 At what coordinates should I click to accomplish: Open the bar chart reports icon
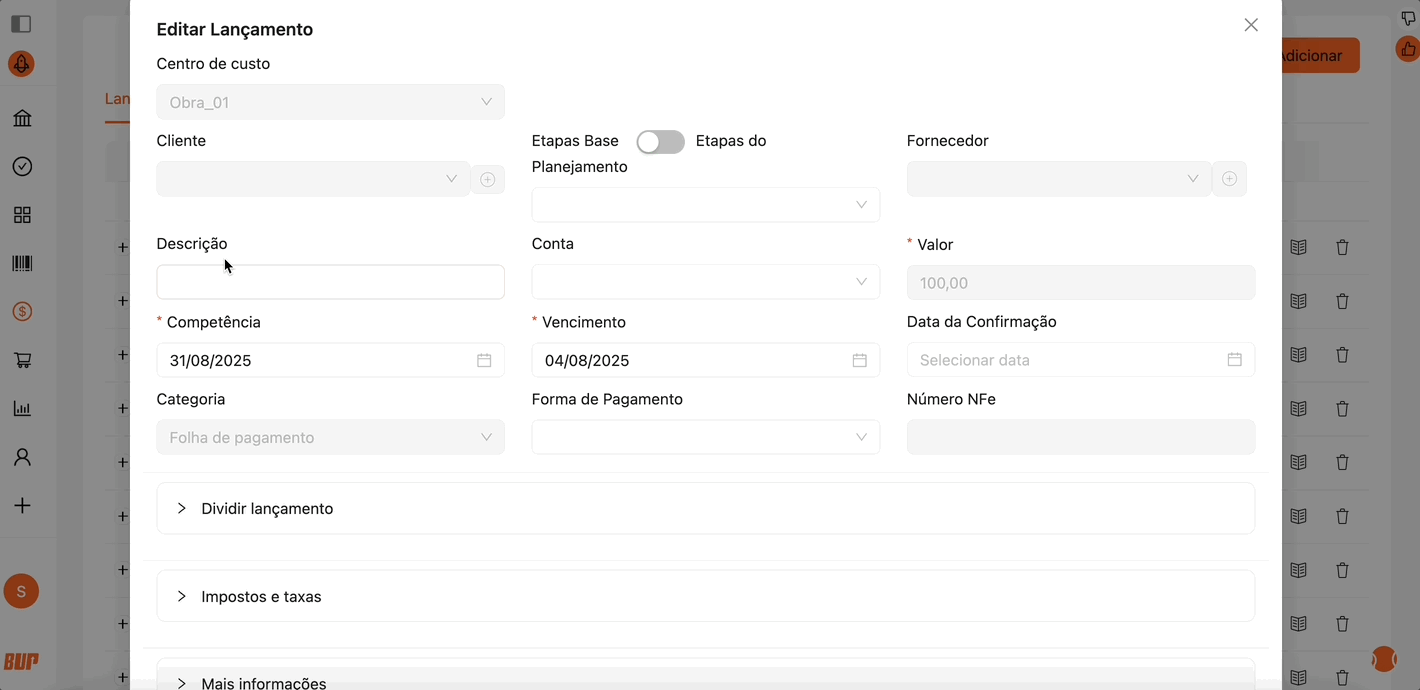pos(22,409)
